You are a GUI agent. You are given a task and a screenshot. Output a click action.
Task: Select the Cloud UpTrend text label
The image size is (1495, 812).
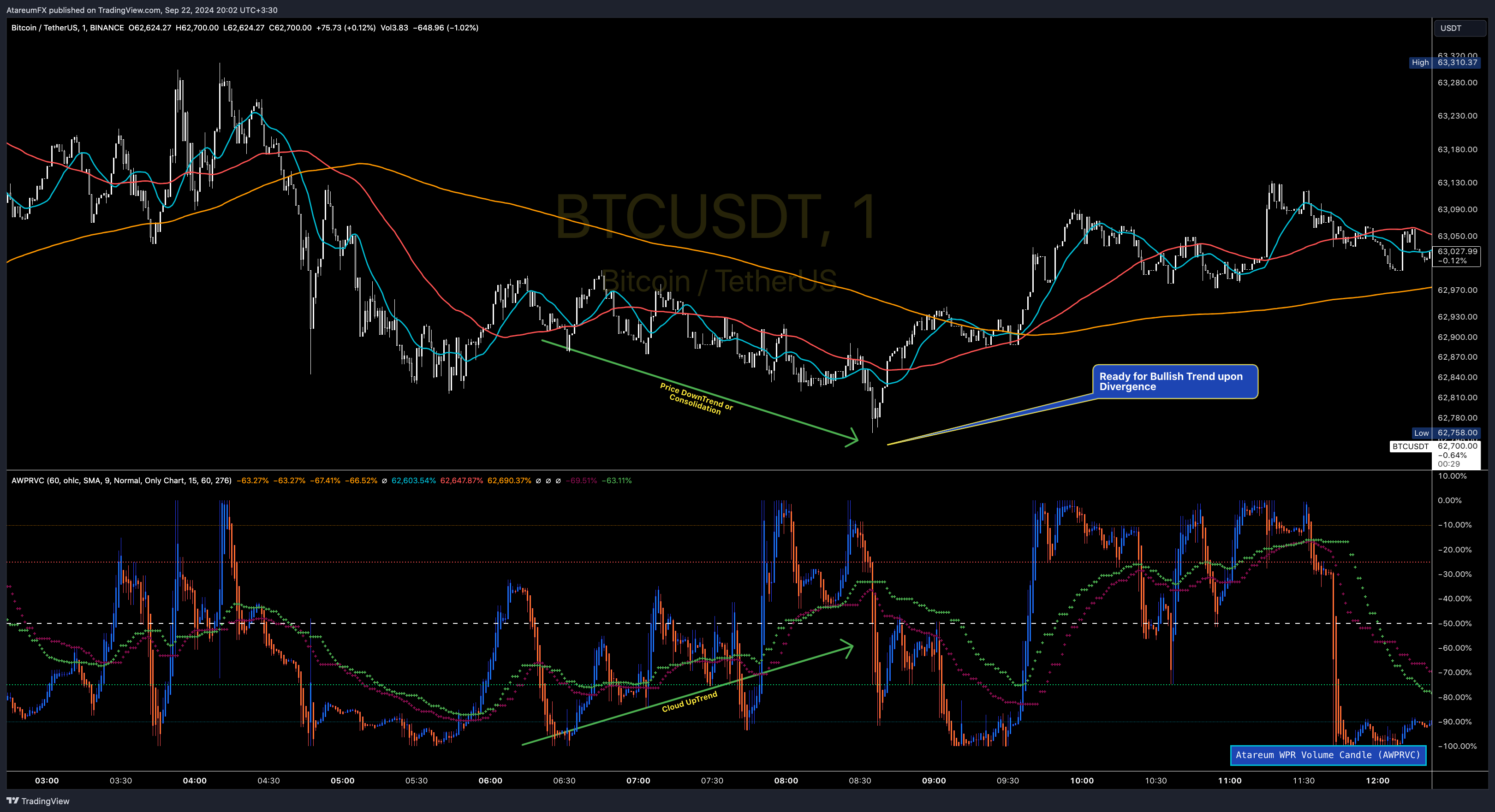pyautogui.click(x=690, y=702)
